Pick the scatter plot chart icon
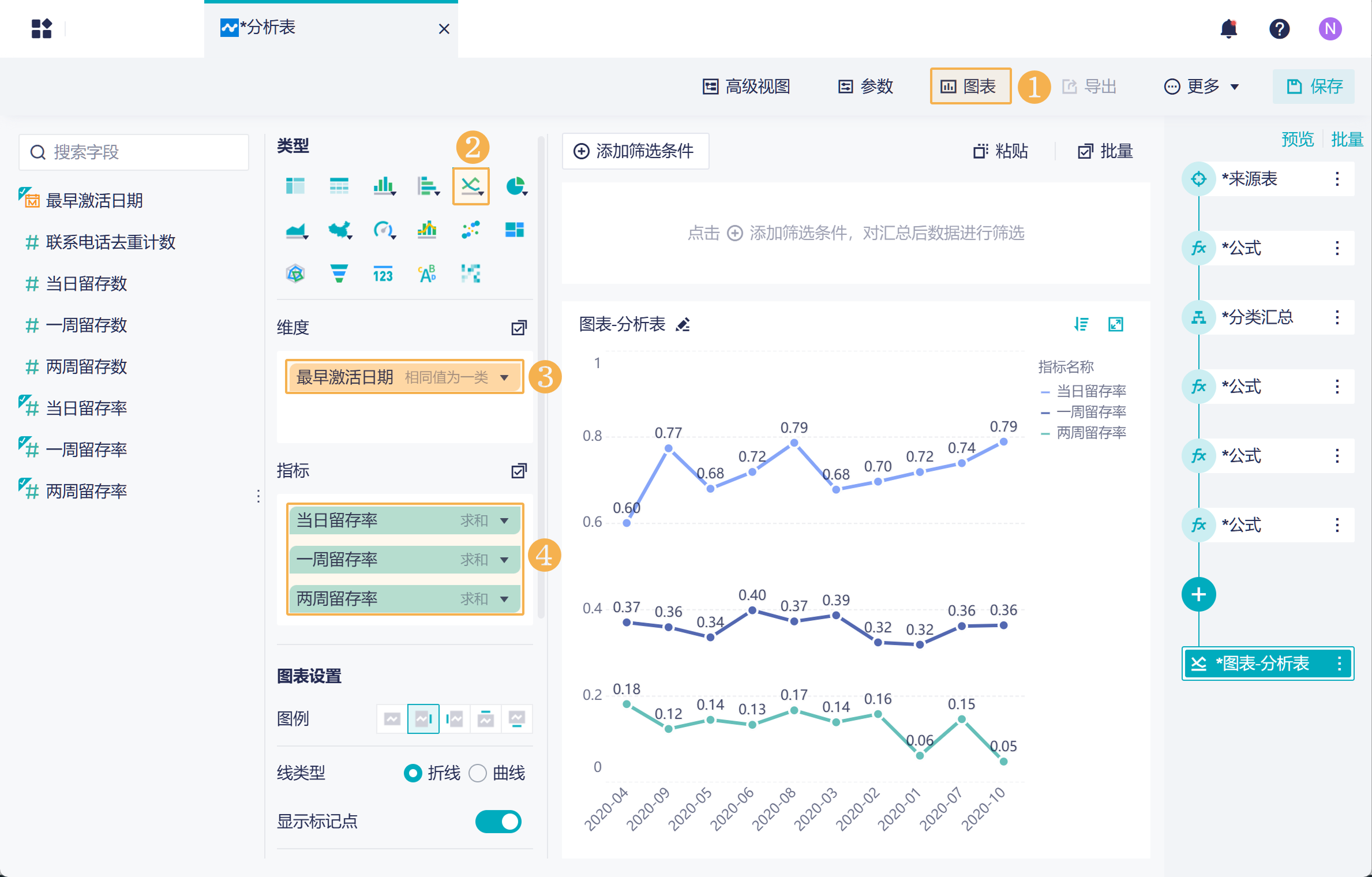Screen dimensions: 1372x877 pos(471,230)
